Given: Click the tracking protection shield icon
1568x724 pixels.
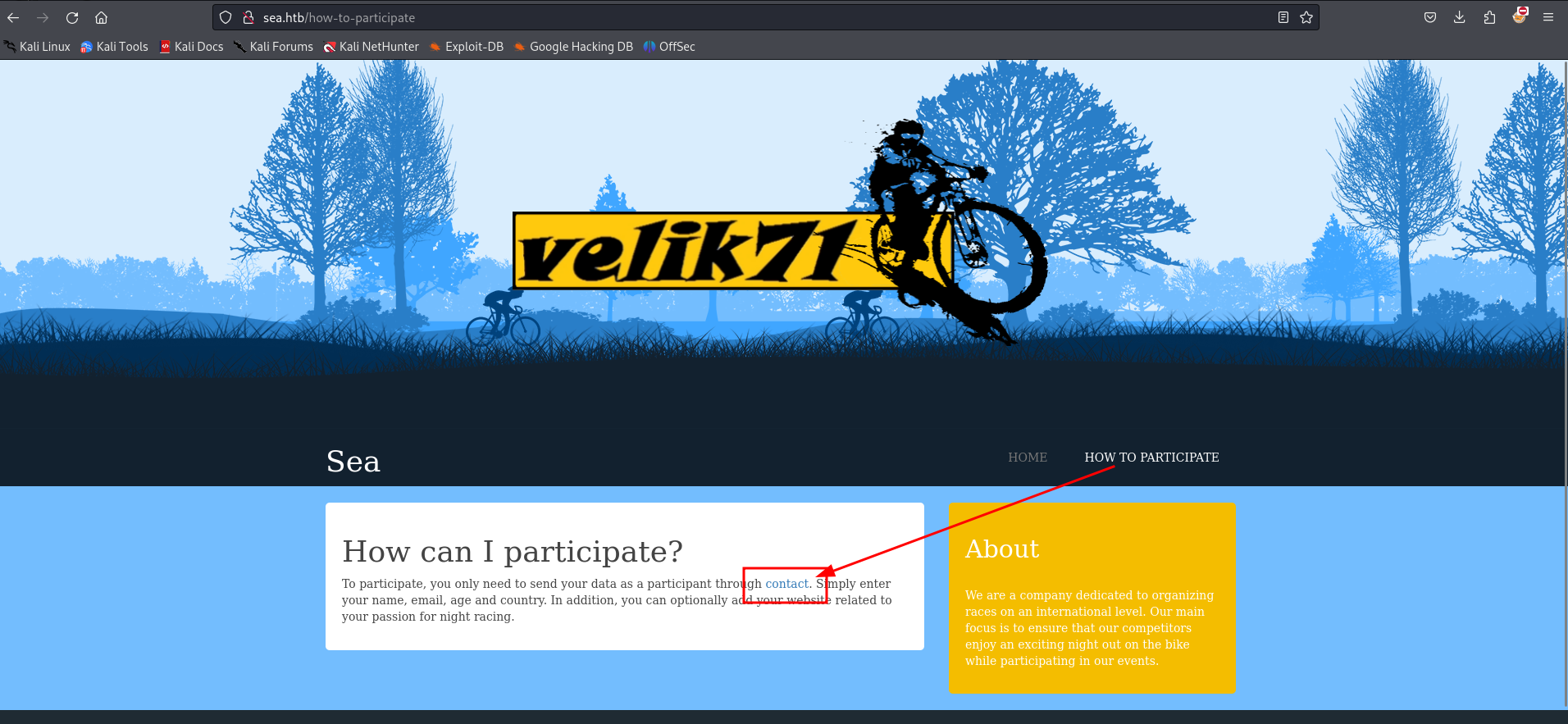Looking at the screenshot, I should pyautogui.click(x=226, y=17).
